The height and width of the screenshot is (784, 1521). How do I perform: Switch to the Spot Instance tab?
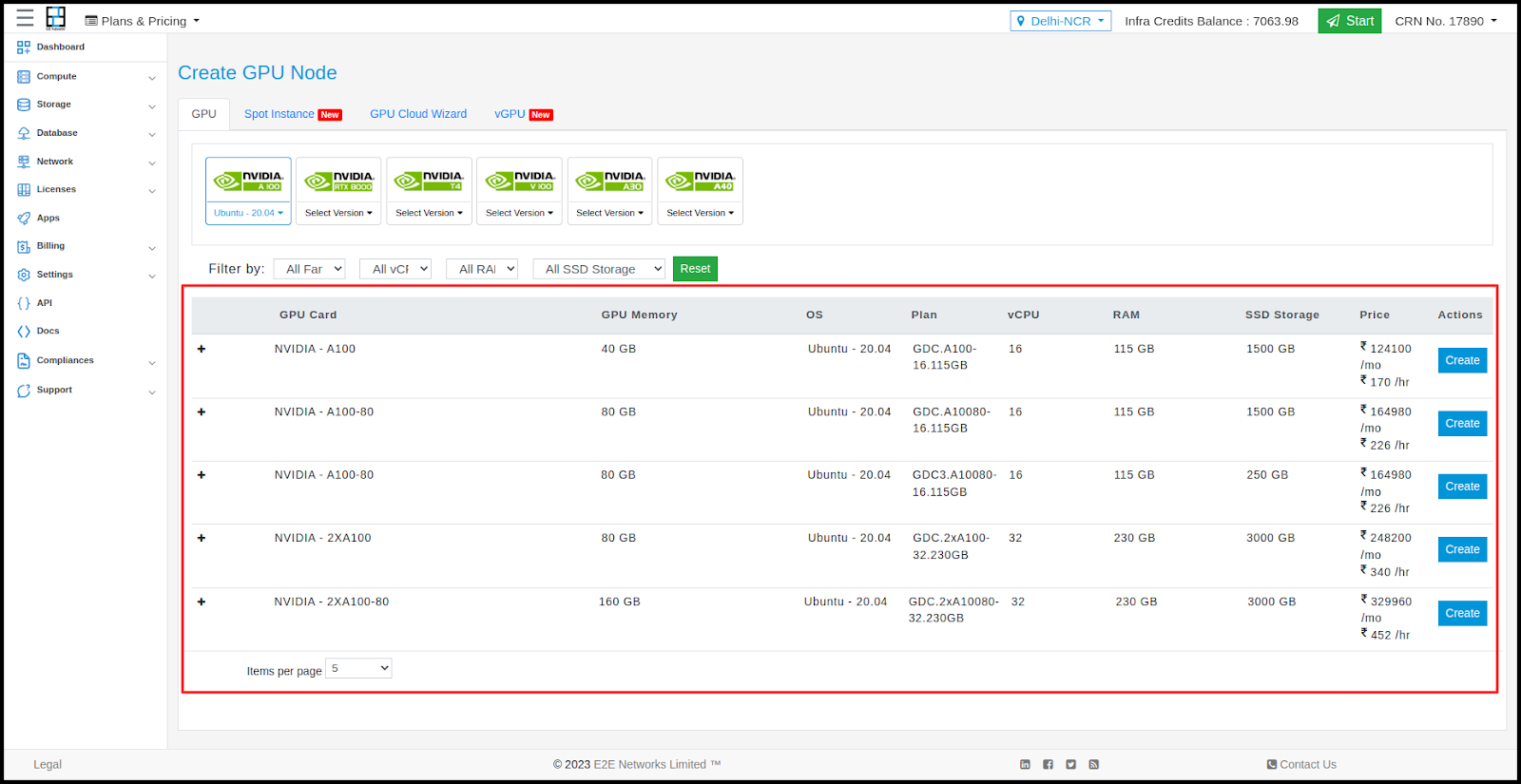(292, 114)
